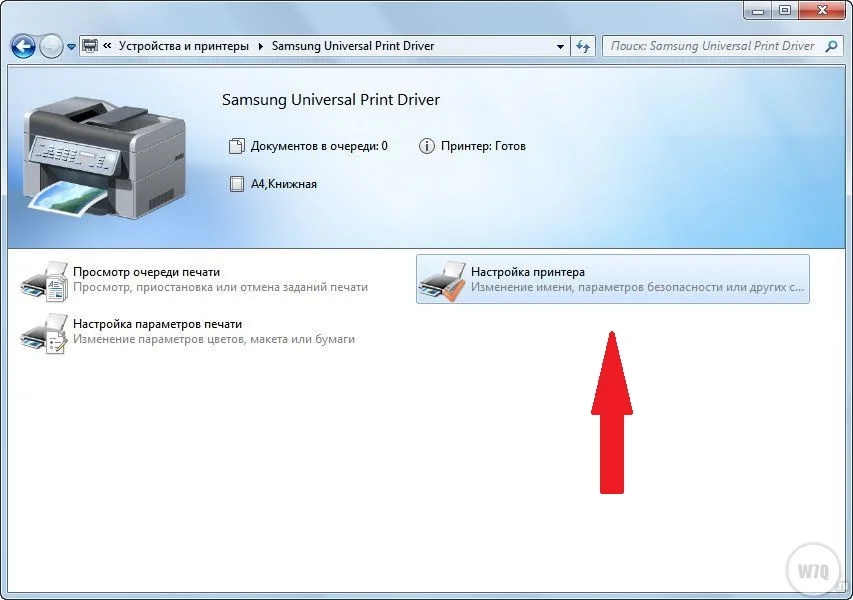Click Изменение имени, параметров безопасности description

[x=637, y=287]
